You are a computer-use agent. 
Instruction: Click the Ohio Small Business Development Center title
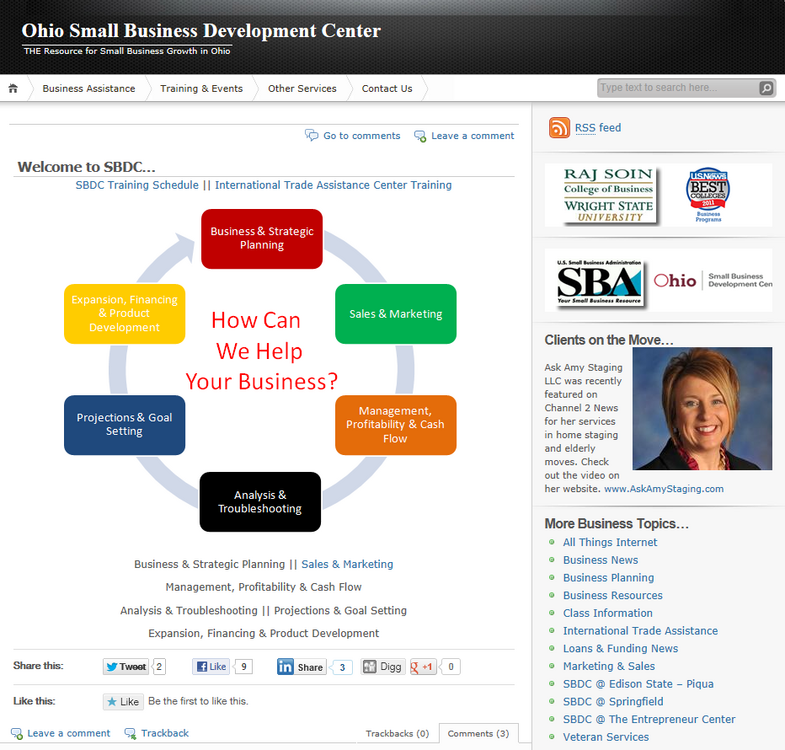[201, 31]
